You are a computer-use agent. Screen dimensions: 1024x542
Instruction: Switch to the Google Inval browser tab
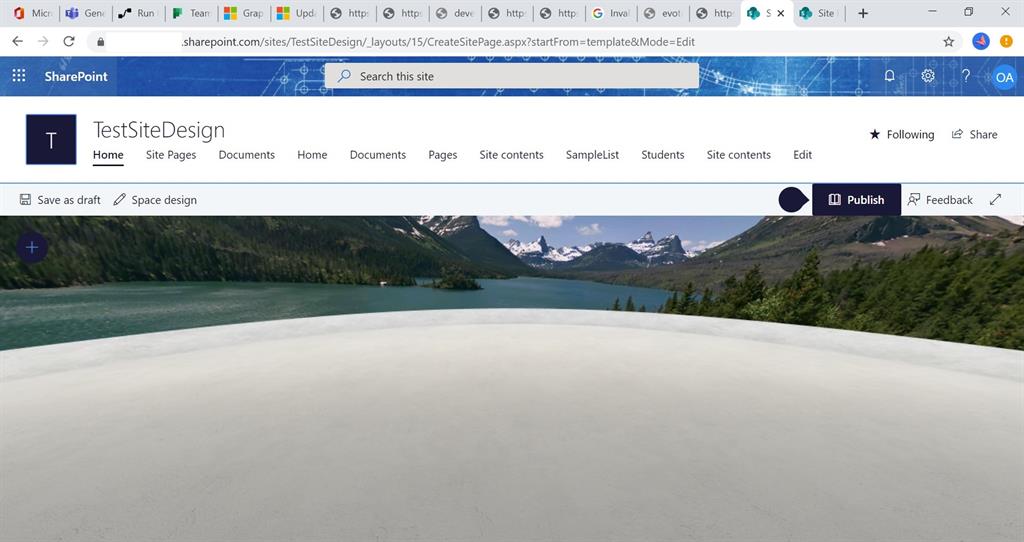[611, 13]
